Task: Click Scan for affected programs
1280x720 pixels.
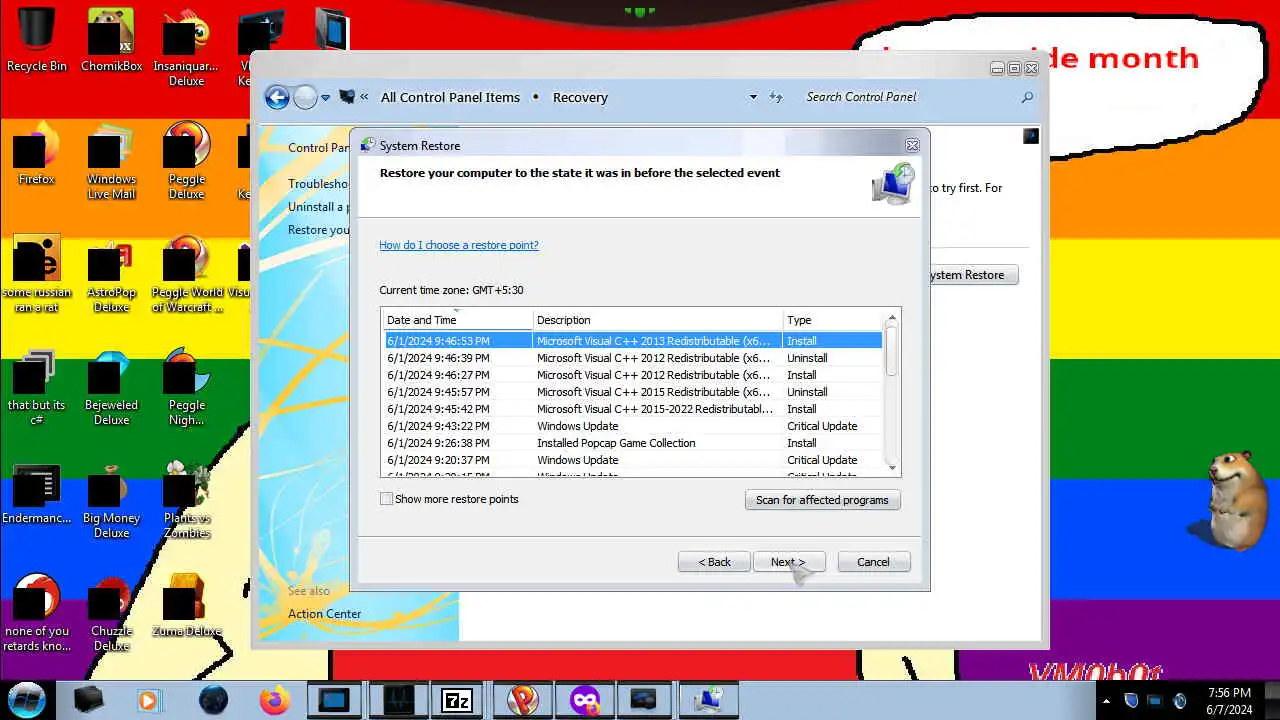Action: tap(822, 500)
